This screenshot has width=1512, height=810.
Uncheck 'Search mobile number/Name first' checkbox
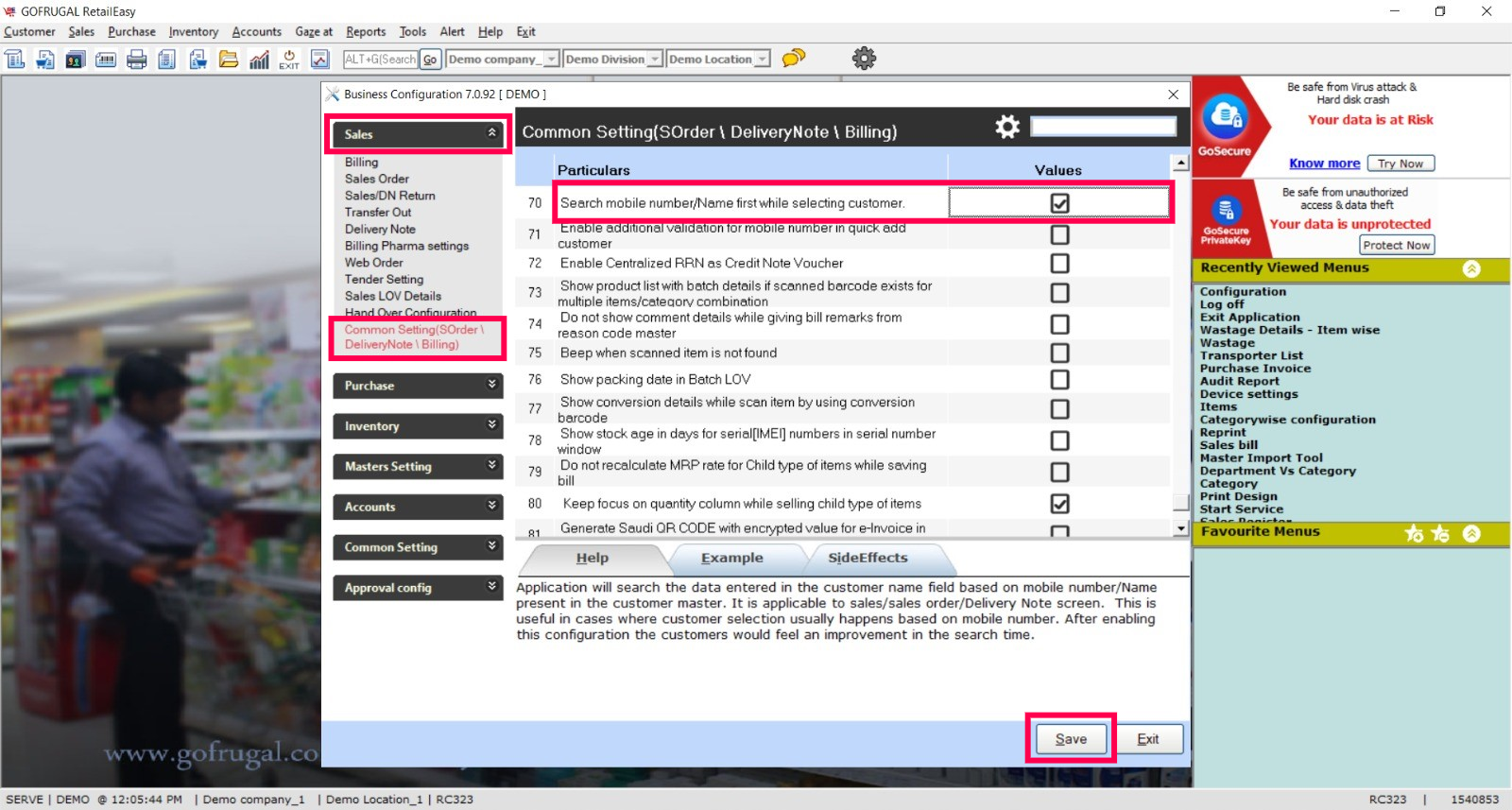pyautogui.click(x=1059, y=203)
